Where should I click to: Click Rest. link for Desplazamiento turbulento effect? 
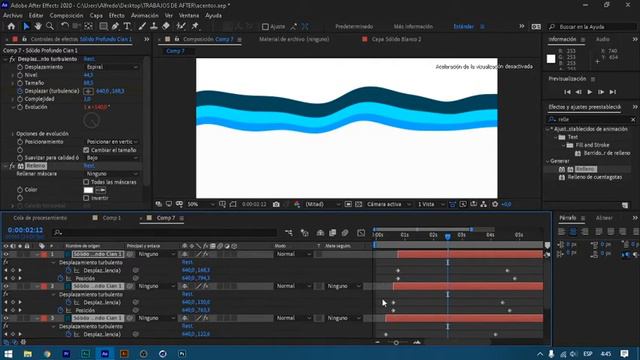coord(89,59)
